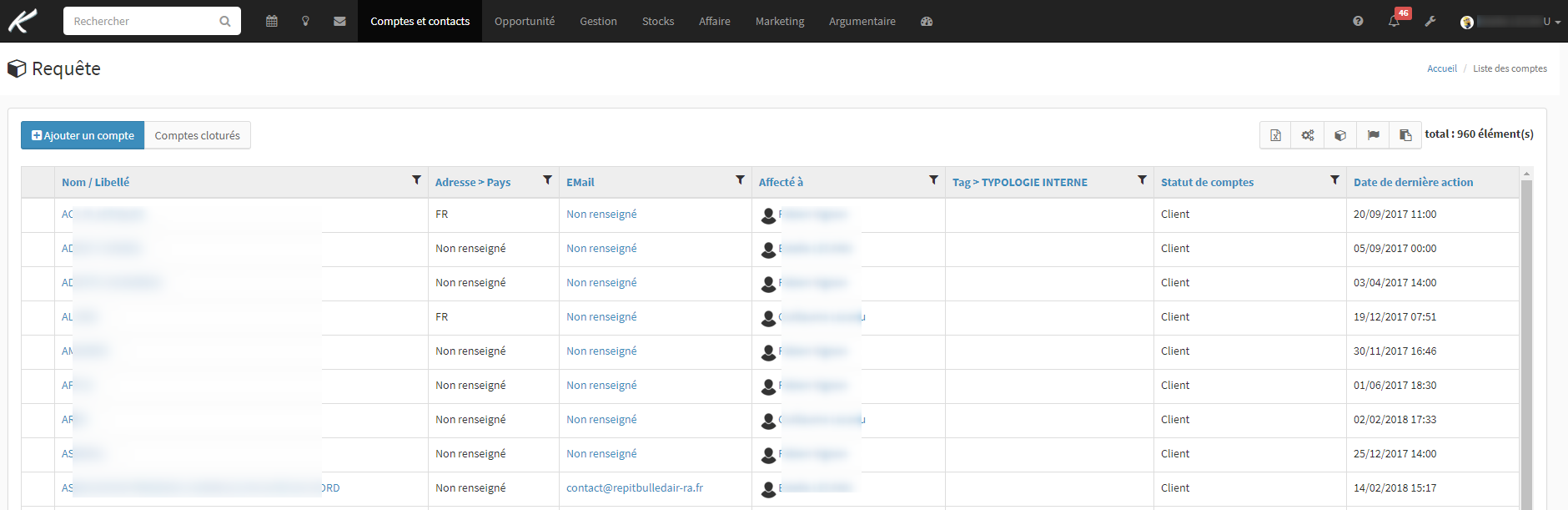Go to Accueil breadcrumb link

tap(1442, 68)
